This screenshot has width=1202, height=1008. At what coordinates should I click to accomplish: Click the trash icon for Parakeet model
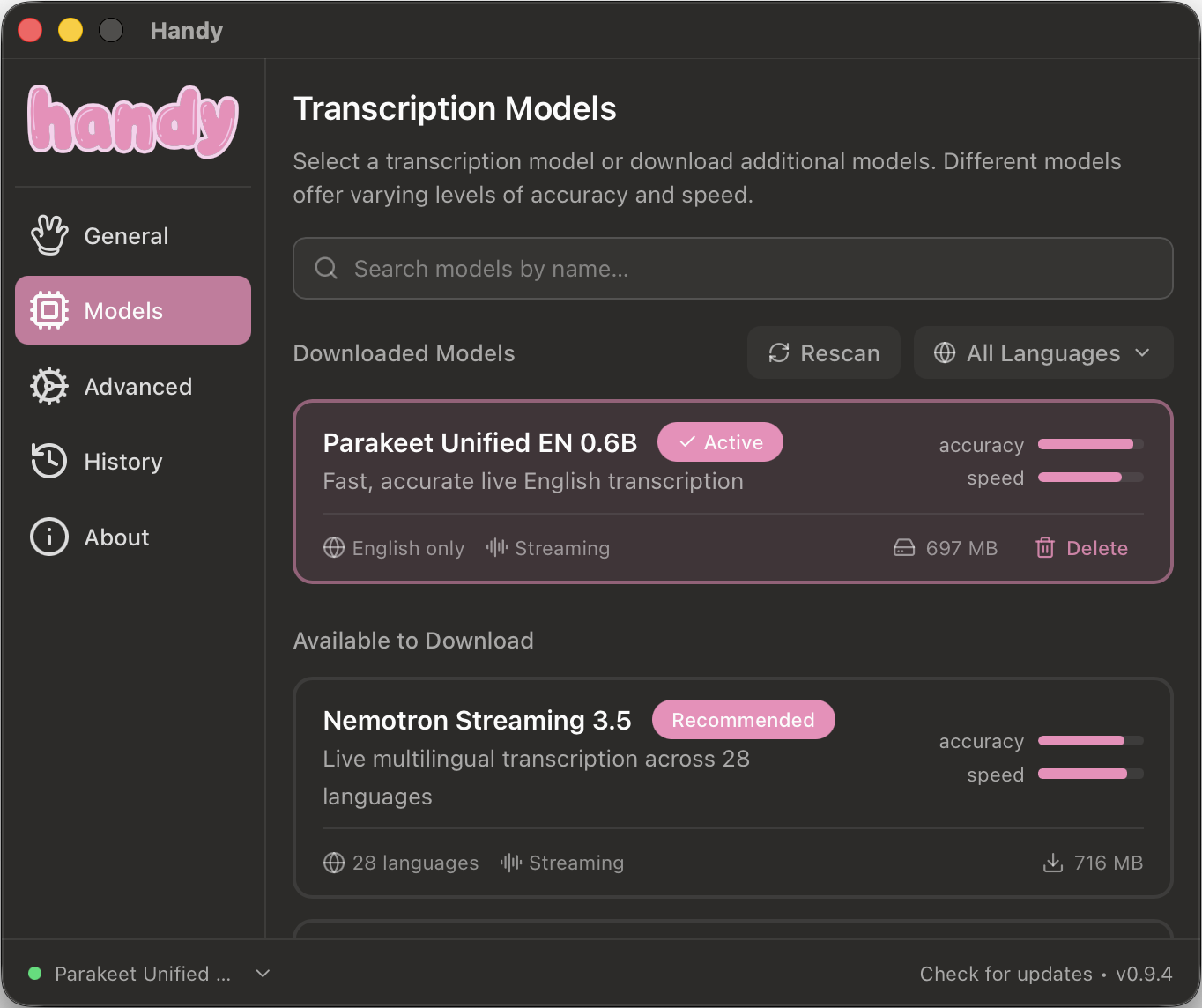pyautogui.click(x=1045, y=547)
